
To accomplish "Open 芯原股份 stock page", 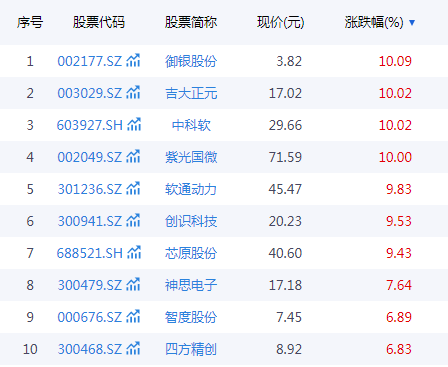I will pyautogui.click(x=191, y=253).
